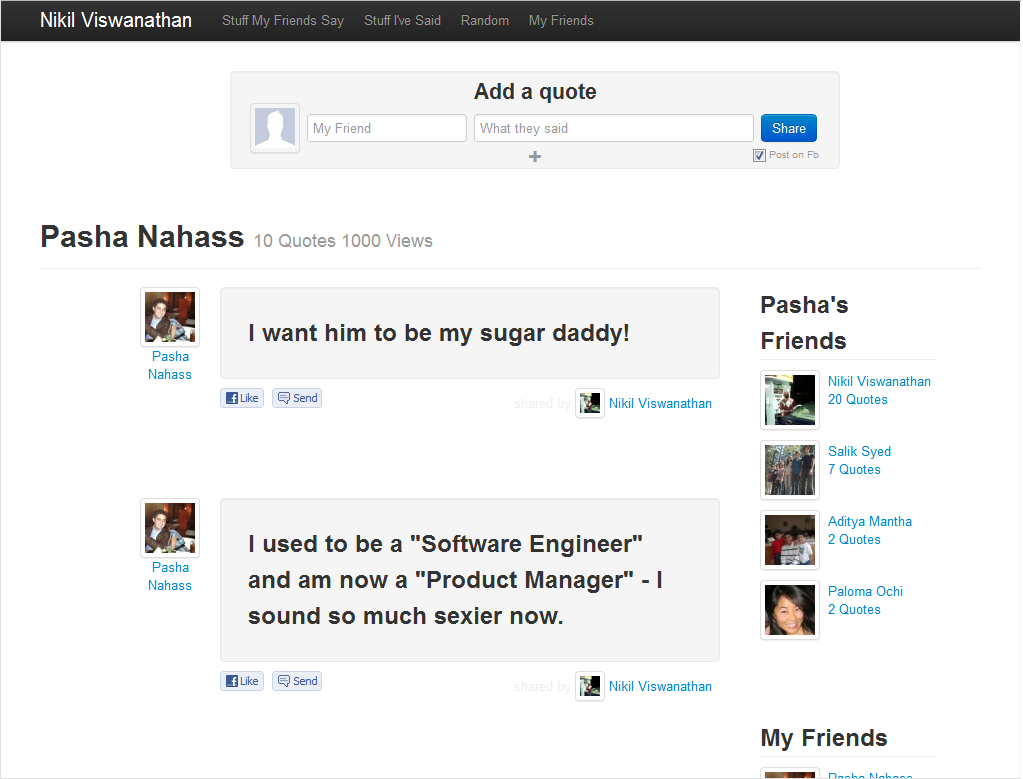Like the sugar daddy quote on Facebook
1023x779 pixels.
click(x=242, y=398)
